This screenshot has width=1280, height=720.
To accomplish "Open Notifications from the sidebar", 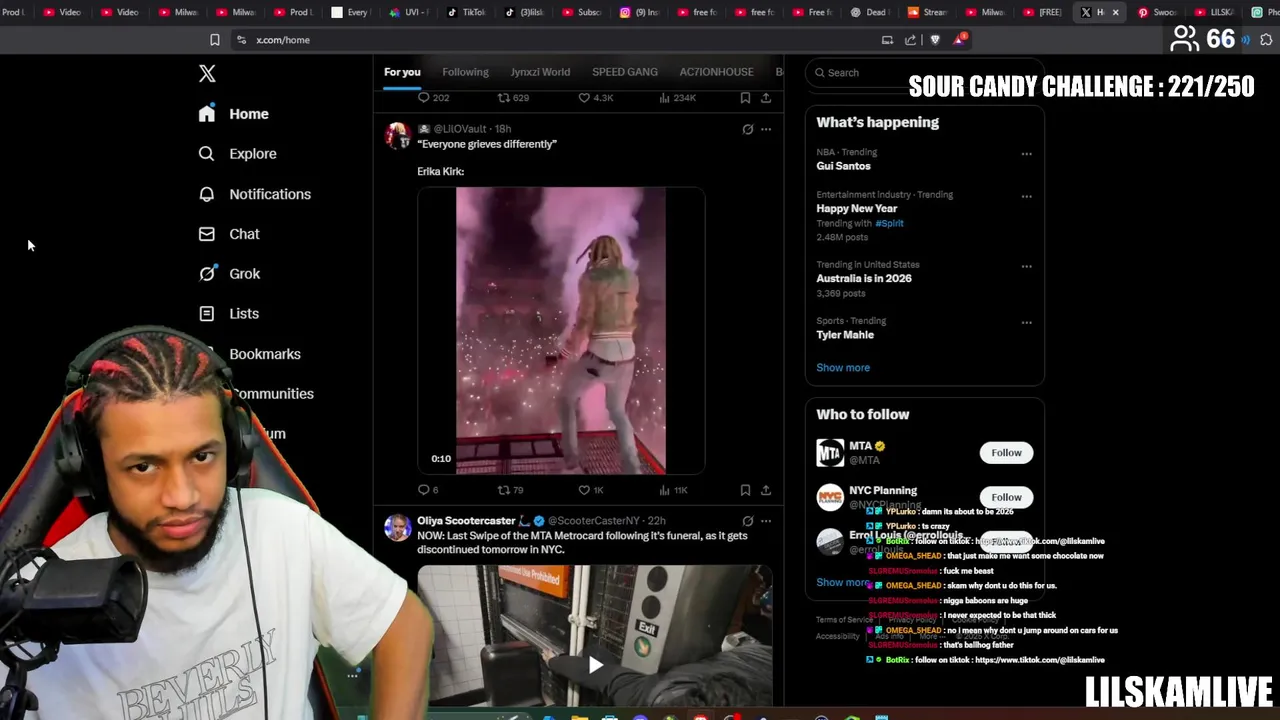I will click(255, 194).
